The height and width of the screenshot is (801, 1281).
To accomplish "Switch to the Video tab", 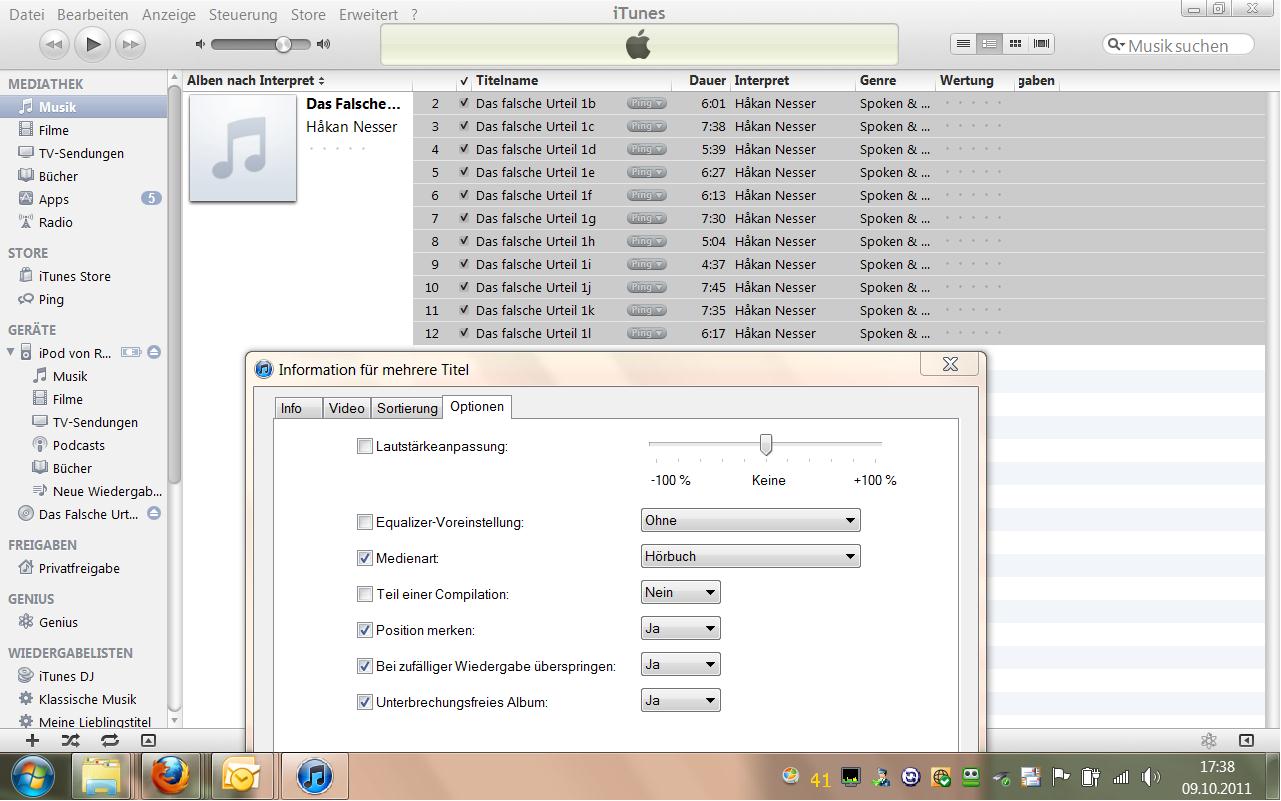I will [x=347, y=408].
